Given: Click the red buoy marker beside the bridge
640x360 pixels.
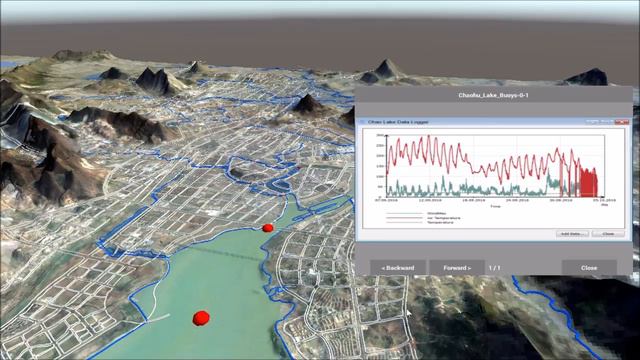Looking at the screenshot, I should pyautogui.click(x=267, y=228).
